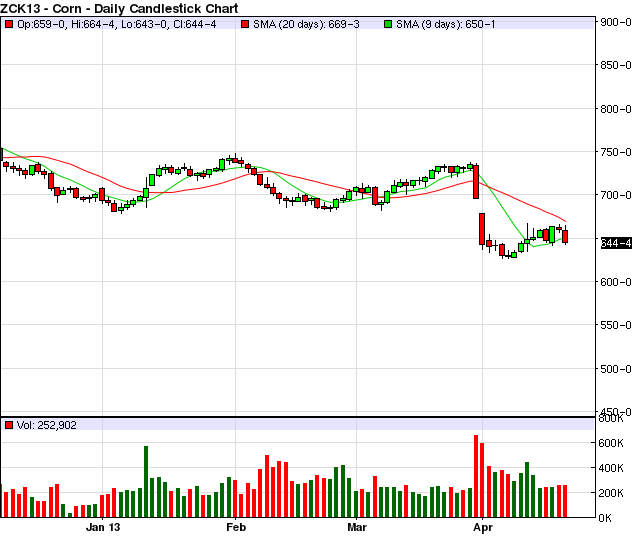Select the chart title ZCK13 - Corn
640x536 pixels.
coord(119,8)
